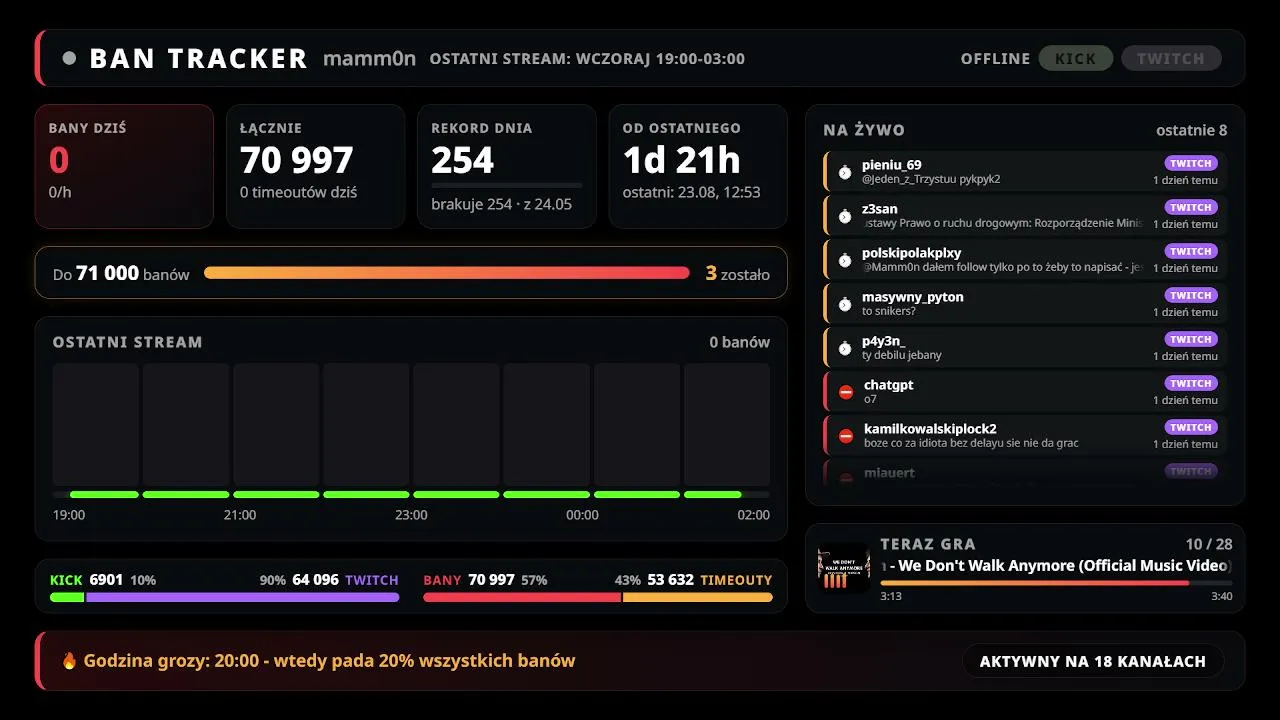Viewport: 1280px width, 720px height.
Task: Click the TWITCH badge on chatgpt row
Action: [x=1191, y=383]
